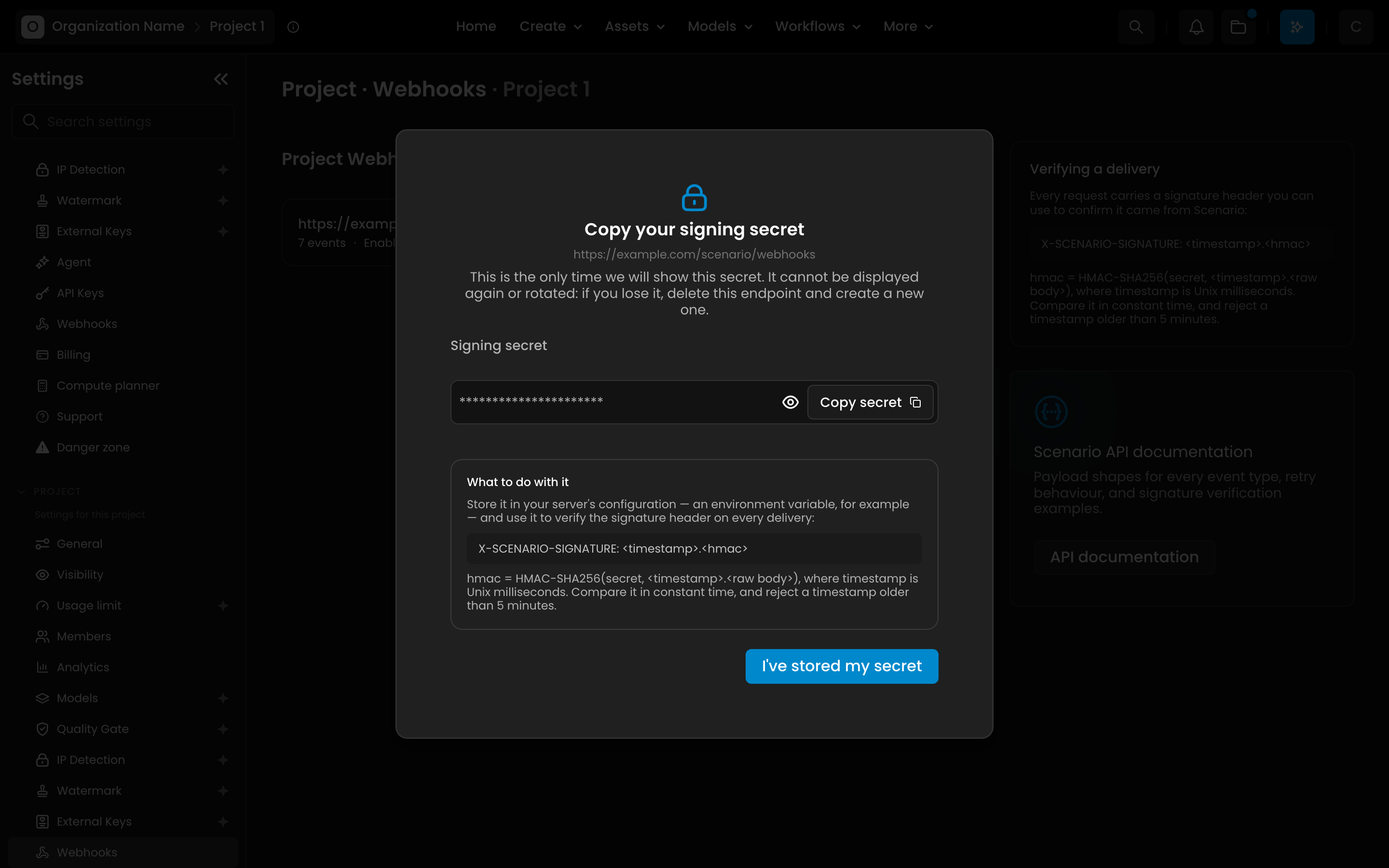This screenshot has height=868, width=1389.
Task: Click the sparkle badge on Usage limit row
Action: tap(223, 606)
